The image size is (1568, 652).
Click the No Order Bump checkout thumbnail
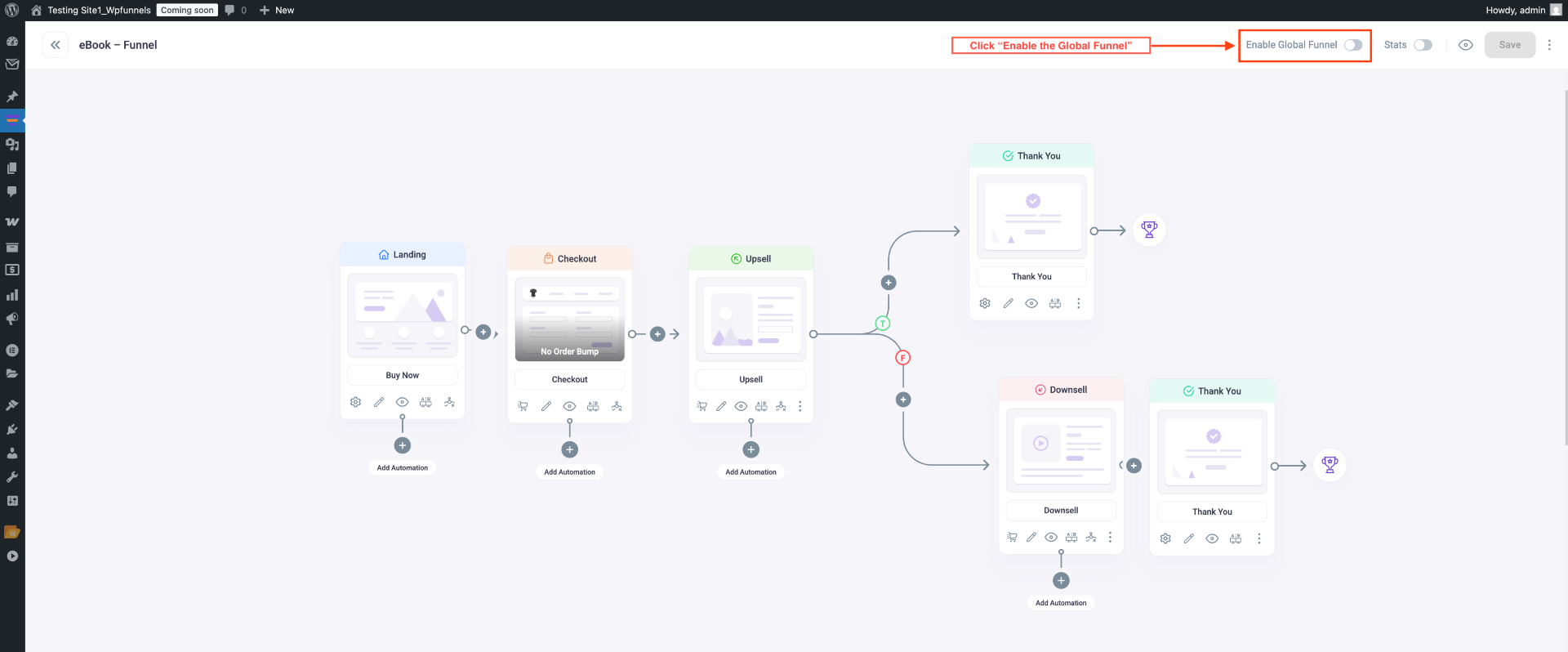point(570,319)
